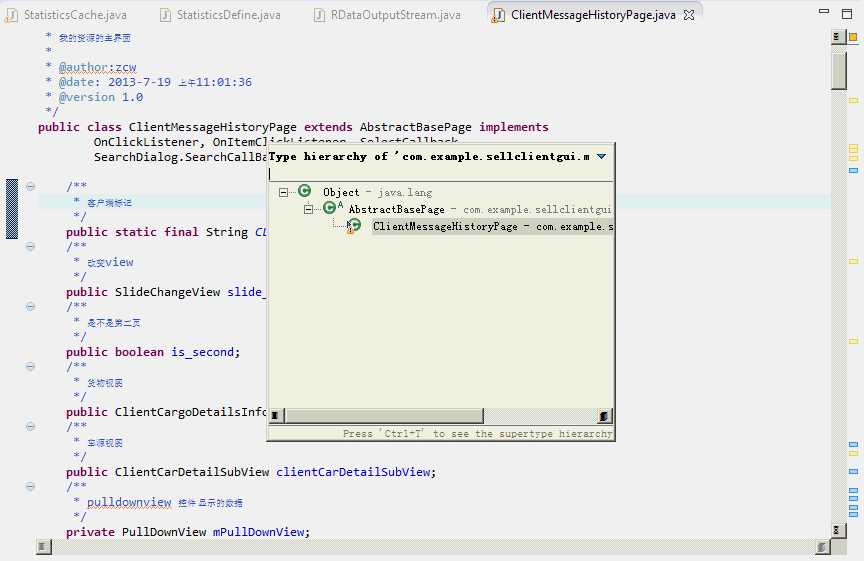Minimize the editor area

pos(824,12)
